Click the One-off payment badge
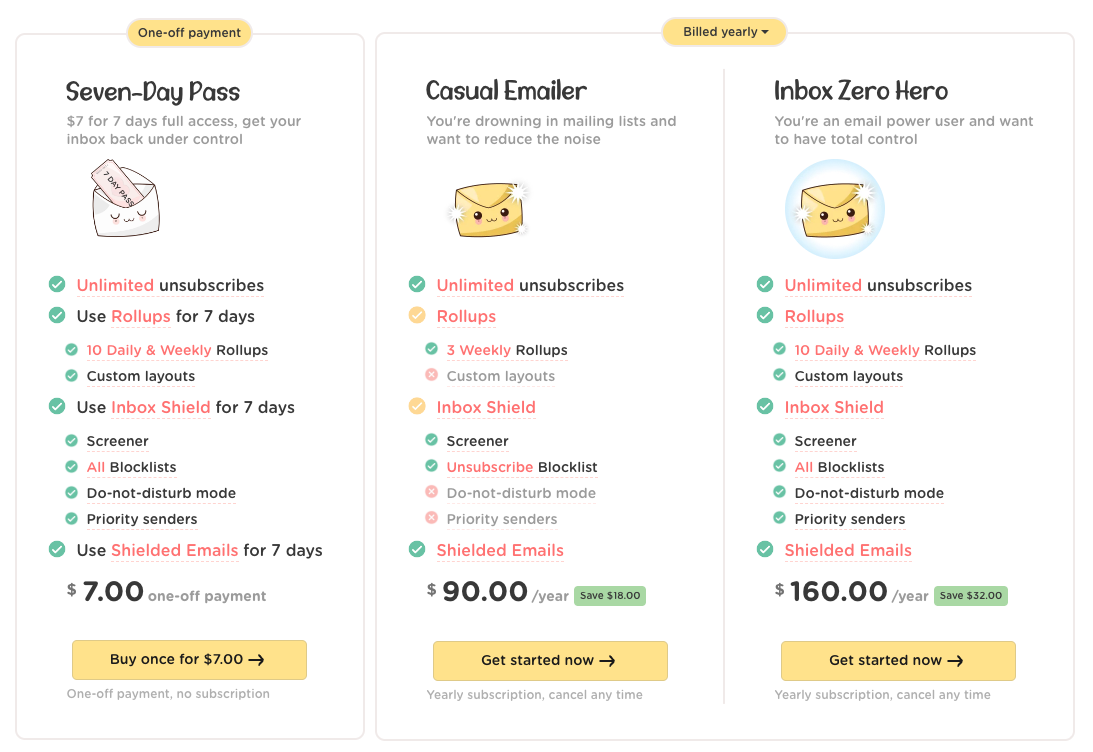 (189, 33)
